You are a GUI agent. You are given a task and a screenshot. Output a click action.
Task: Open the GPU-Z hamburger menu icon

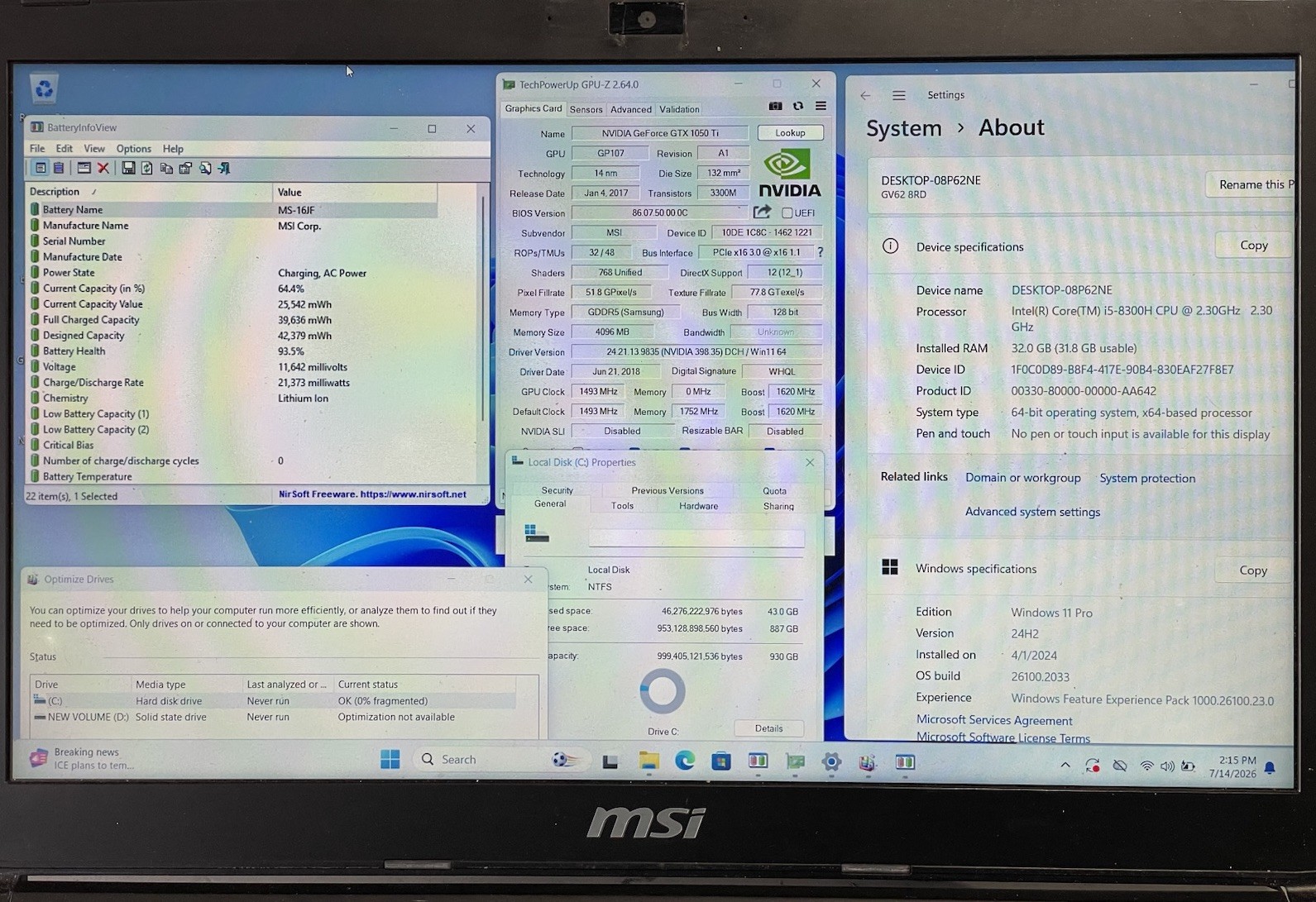tap(821, 106)
